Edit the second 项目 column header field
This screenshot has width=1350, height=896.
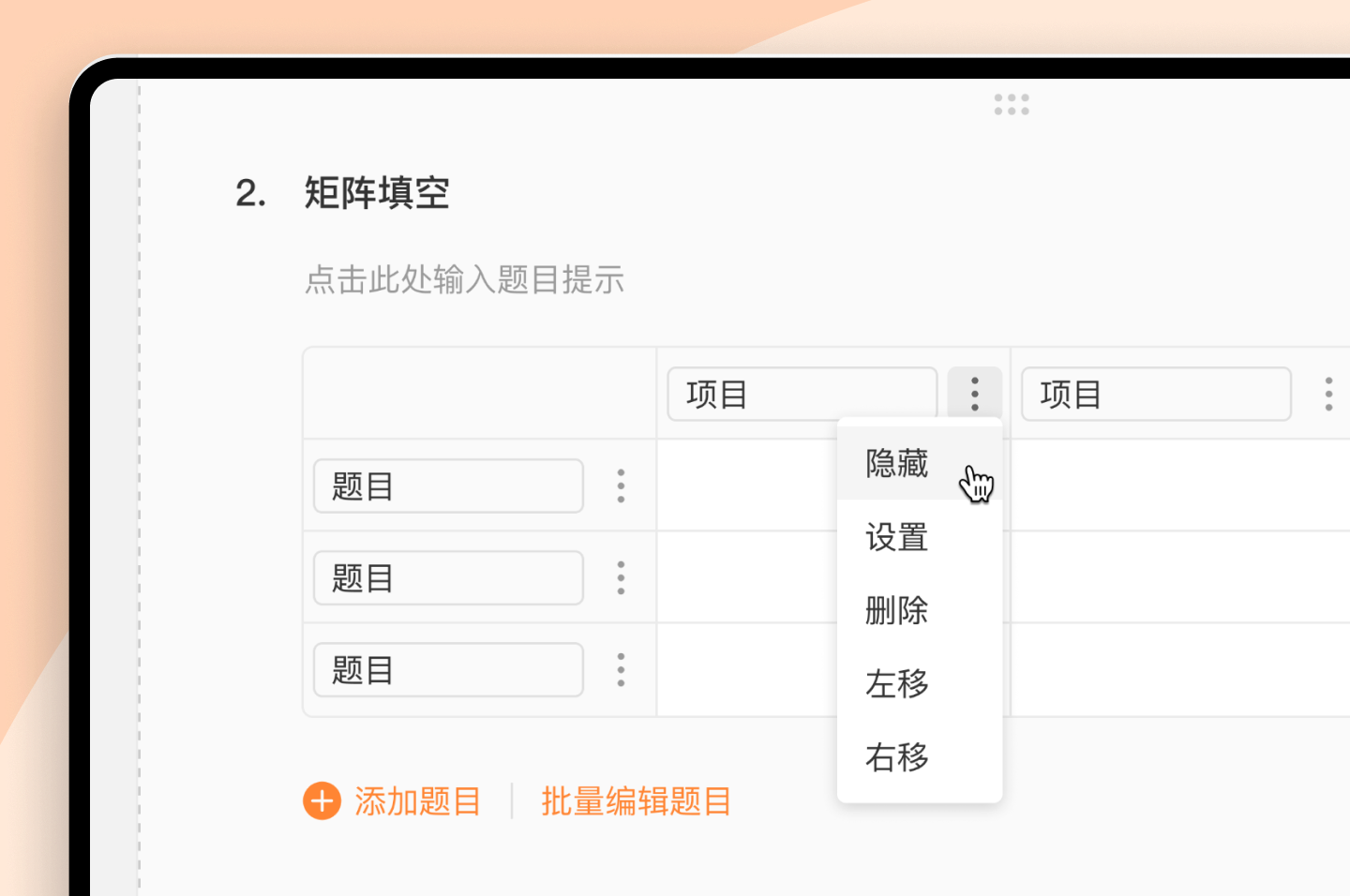[x=1156, y=394]
